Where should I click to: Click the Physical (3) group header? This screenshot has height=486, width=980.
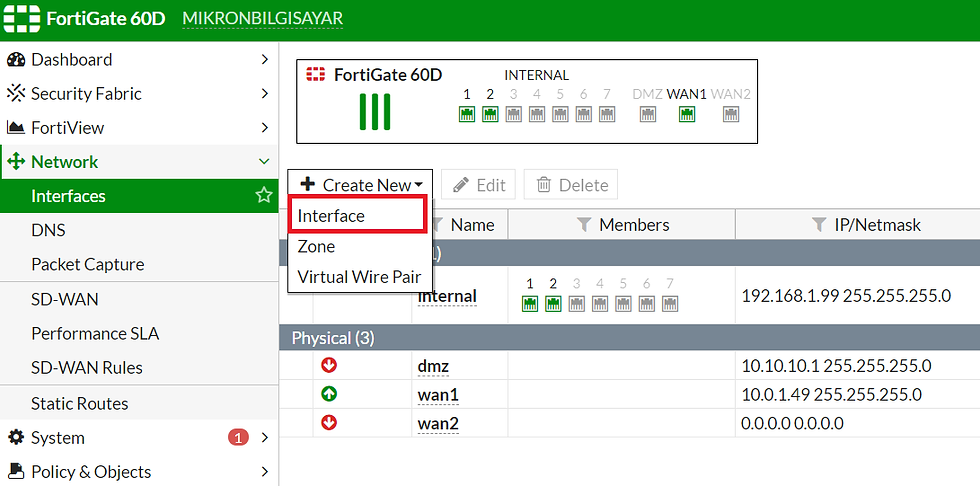pyautogui.click(x=629, y=338)
